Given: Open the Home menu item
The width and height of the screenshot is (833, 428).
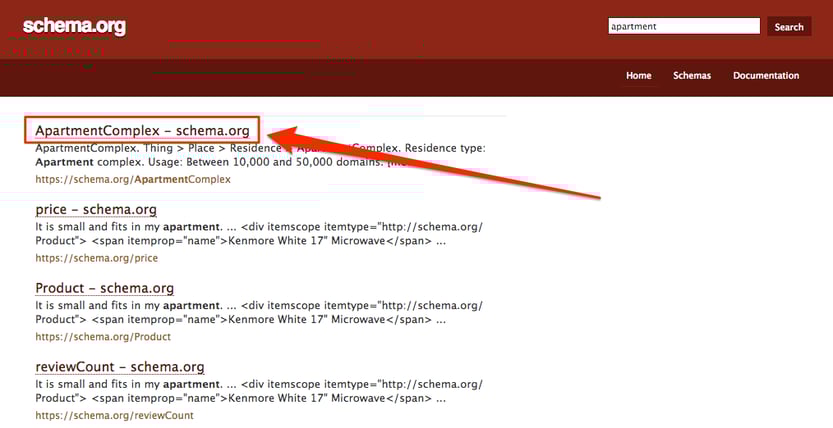Looking at the screenshot, I should (x=639, y=75).
